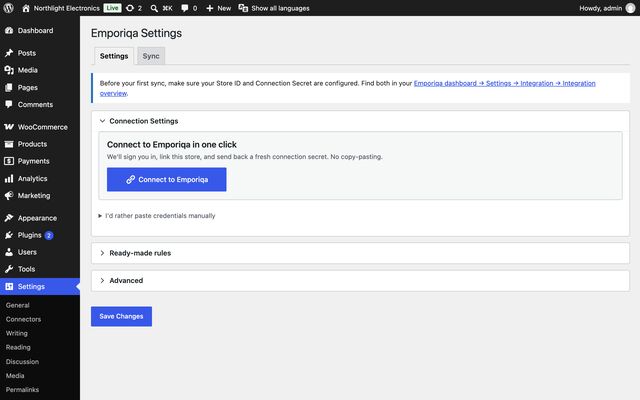
Task: Click the Settings icon in sidebar
Action: [x=9, y=287]
